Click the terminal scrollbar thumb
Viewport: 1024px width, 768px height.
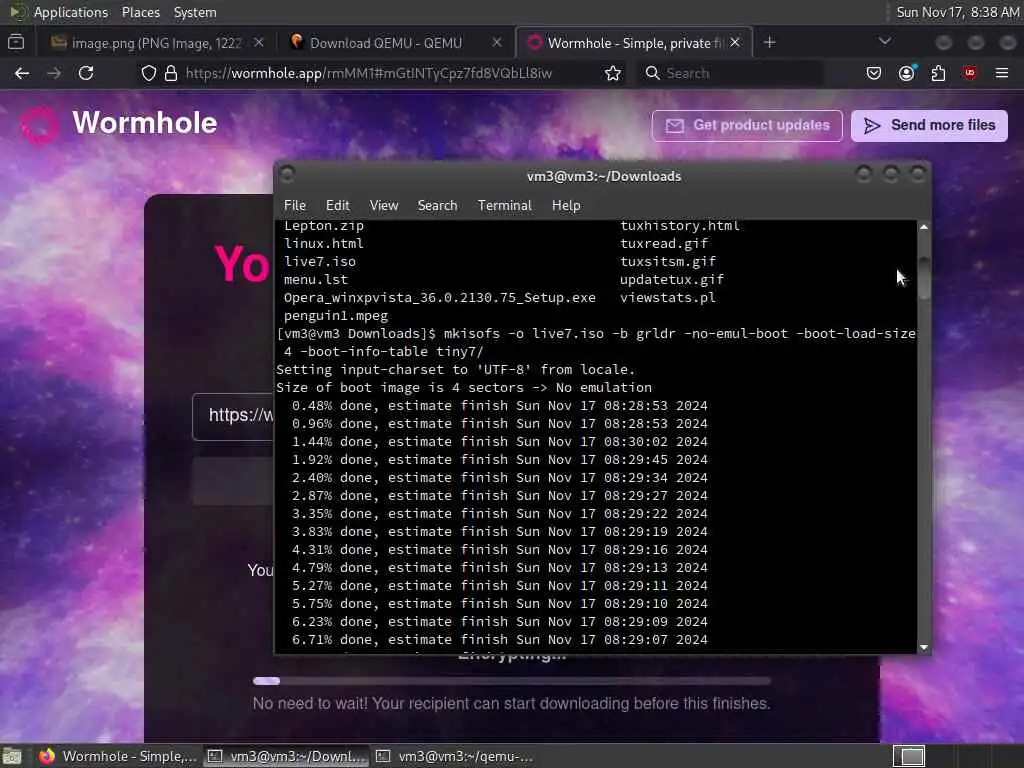pyautogui.click(x=923, y=278)
